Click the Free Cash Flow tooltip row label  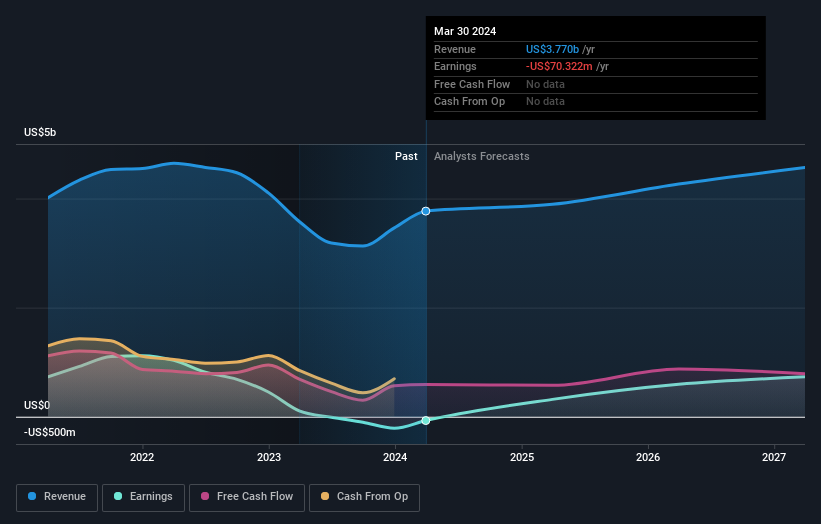click(x=472, y=84)
